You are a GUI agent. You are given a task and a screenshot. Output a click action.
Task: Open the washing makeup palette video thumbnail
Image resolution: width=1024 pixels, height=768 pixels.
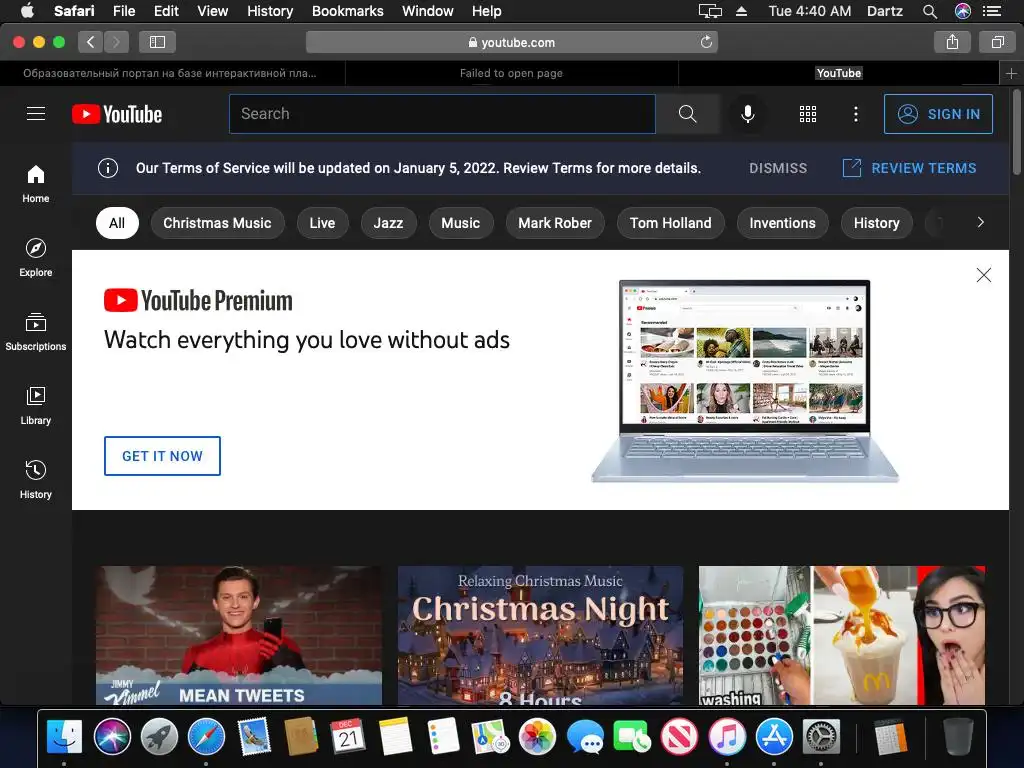842,635
